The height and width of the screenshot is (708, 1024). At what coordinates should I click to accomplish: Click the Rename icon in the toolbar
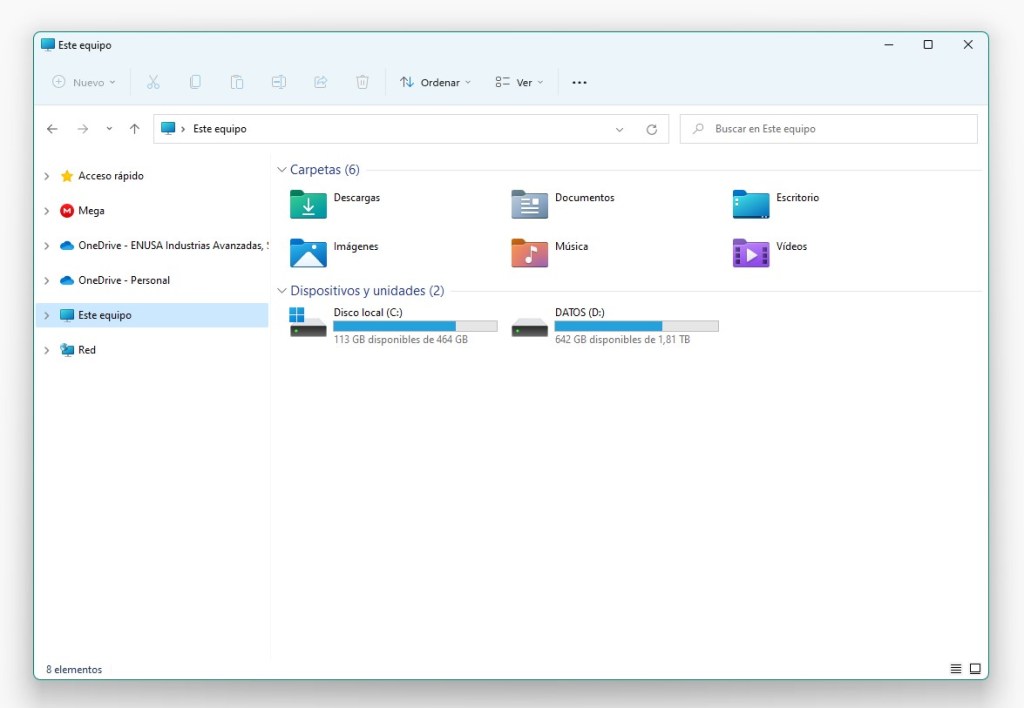[278, 82]
